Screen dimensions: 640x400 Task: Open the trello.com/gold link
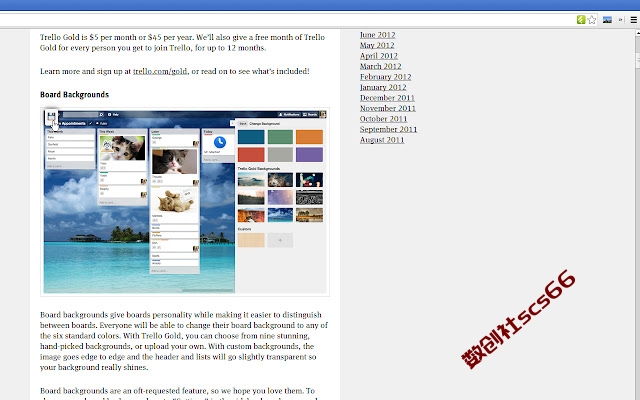[160, 71]
